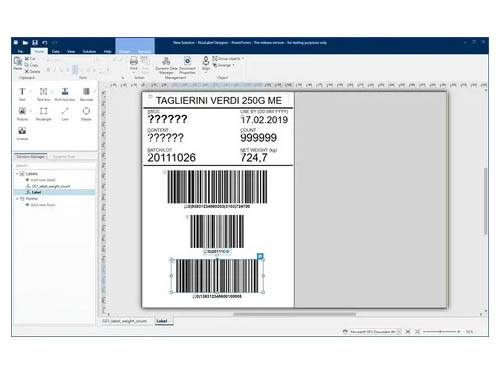
Task: Click the Undo arrow in title bar
Action: click(45, 43)
